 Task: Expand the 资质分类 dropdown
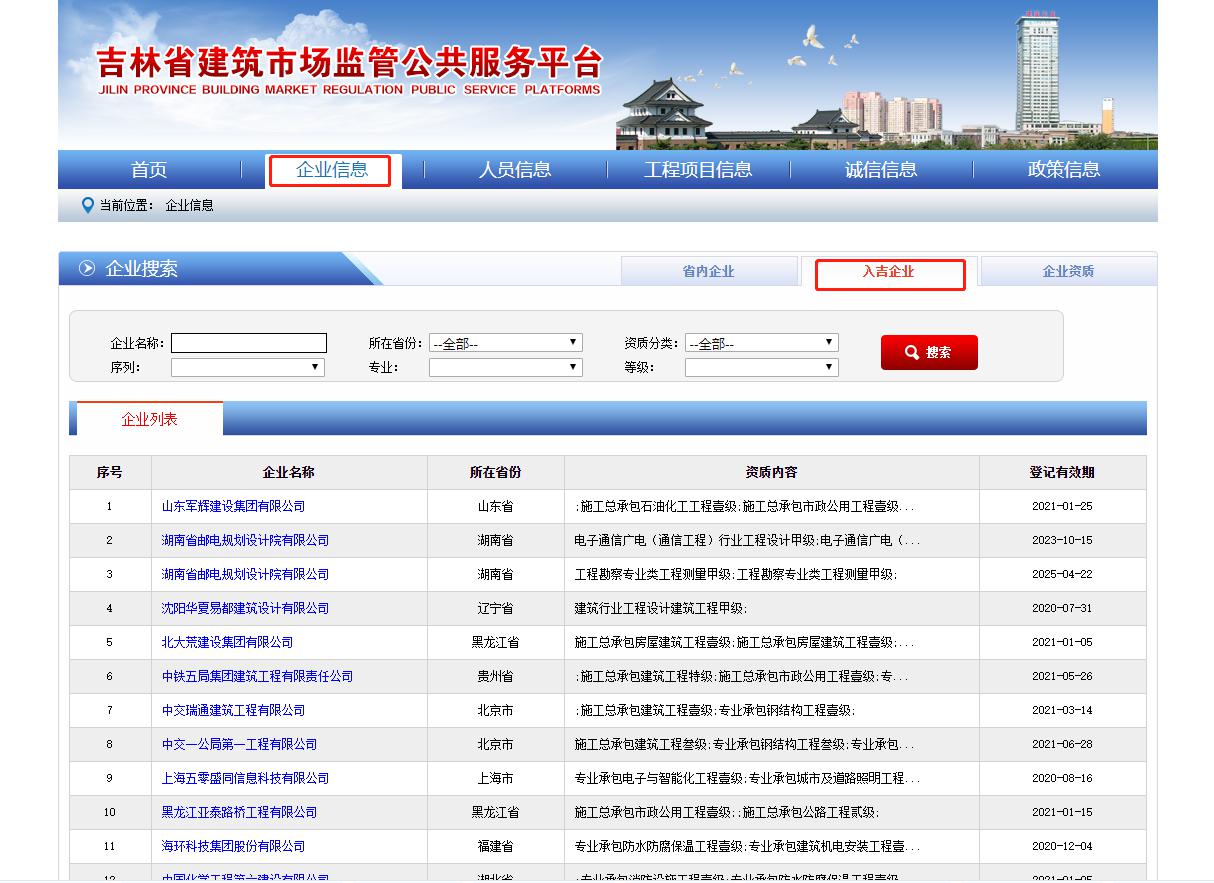click(x=761, y=343)
